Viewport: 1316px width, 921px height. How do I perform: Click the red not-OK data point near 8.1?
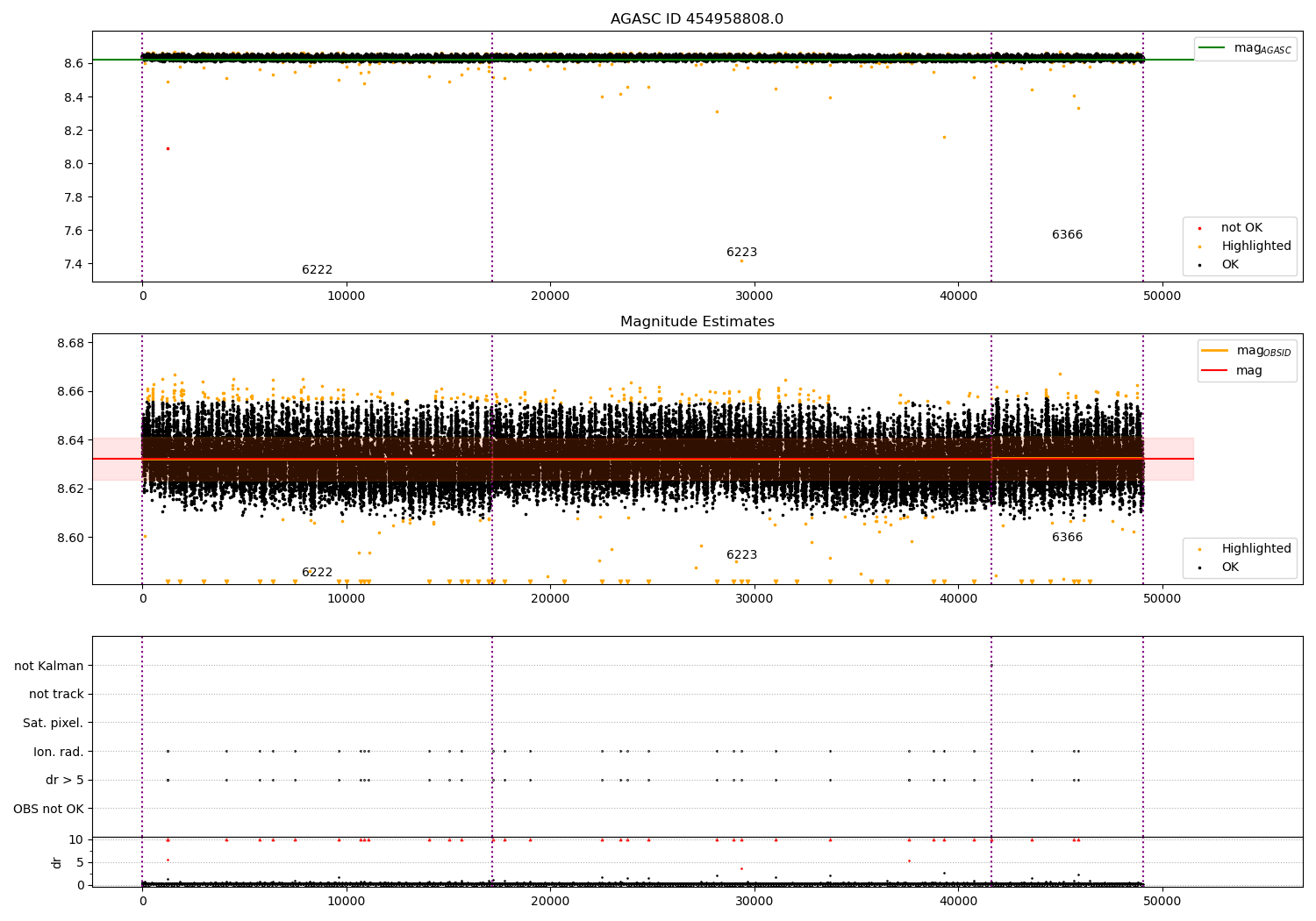(168, 148)
